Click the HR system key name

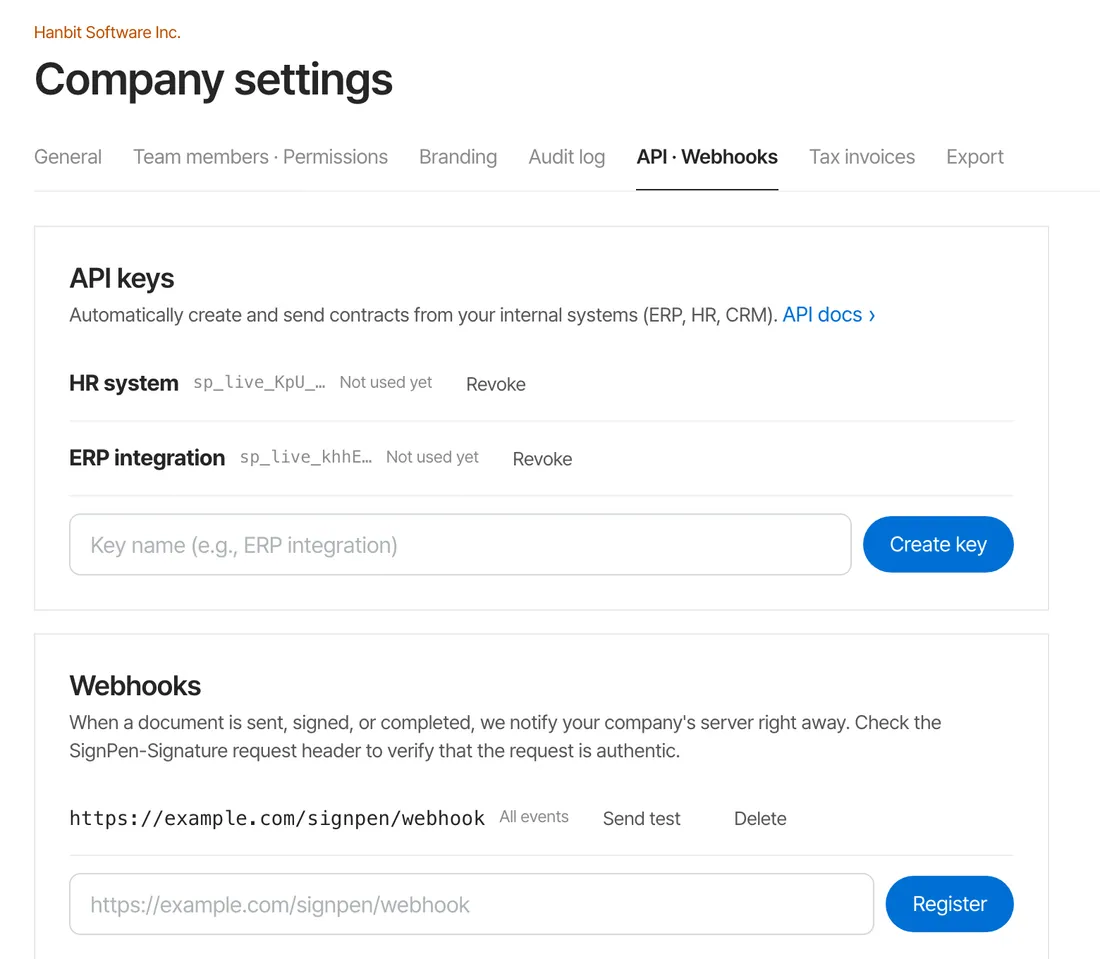coord(124,383)
